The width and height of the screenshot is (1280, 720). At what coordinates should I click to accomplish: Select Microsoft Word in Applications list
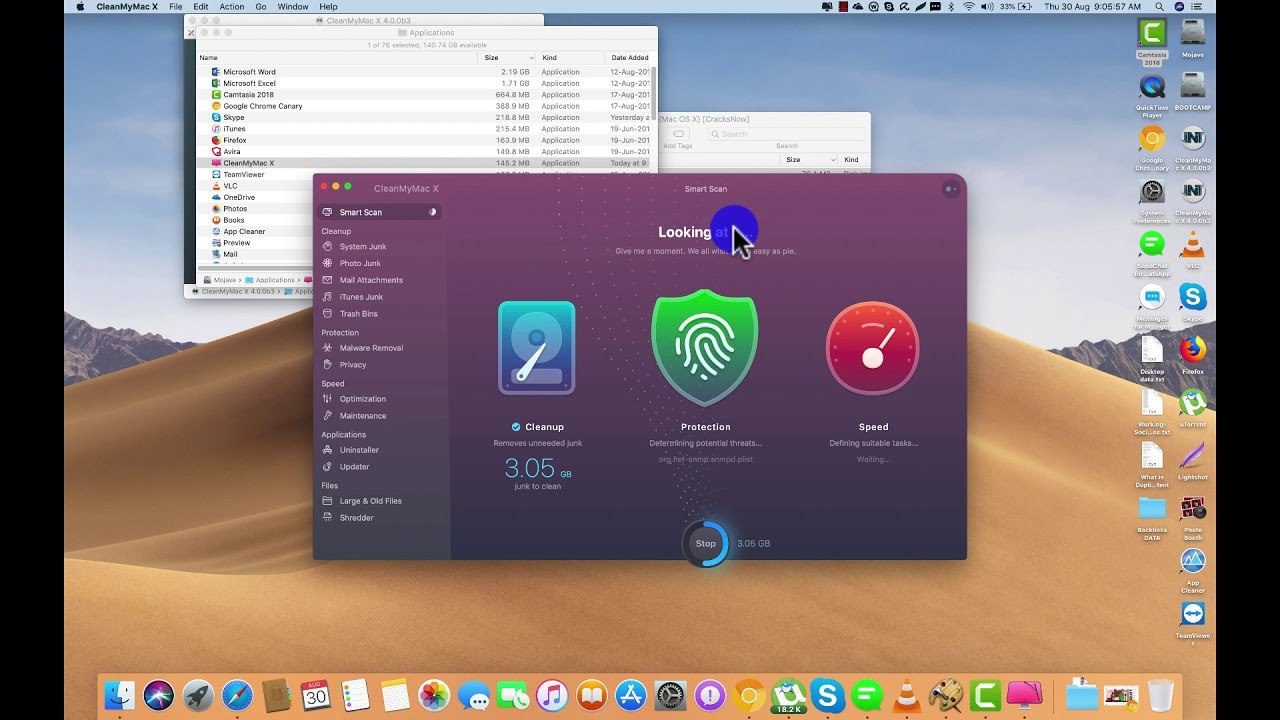point(424,72)
